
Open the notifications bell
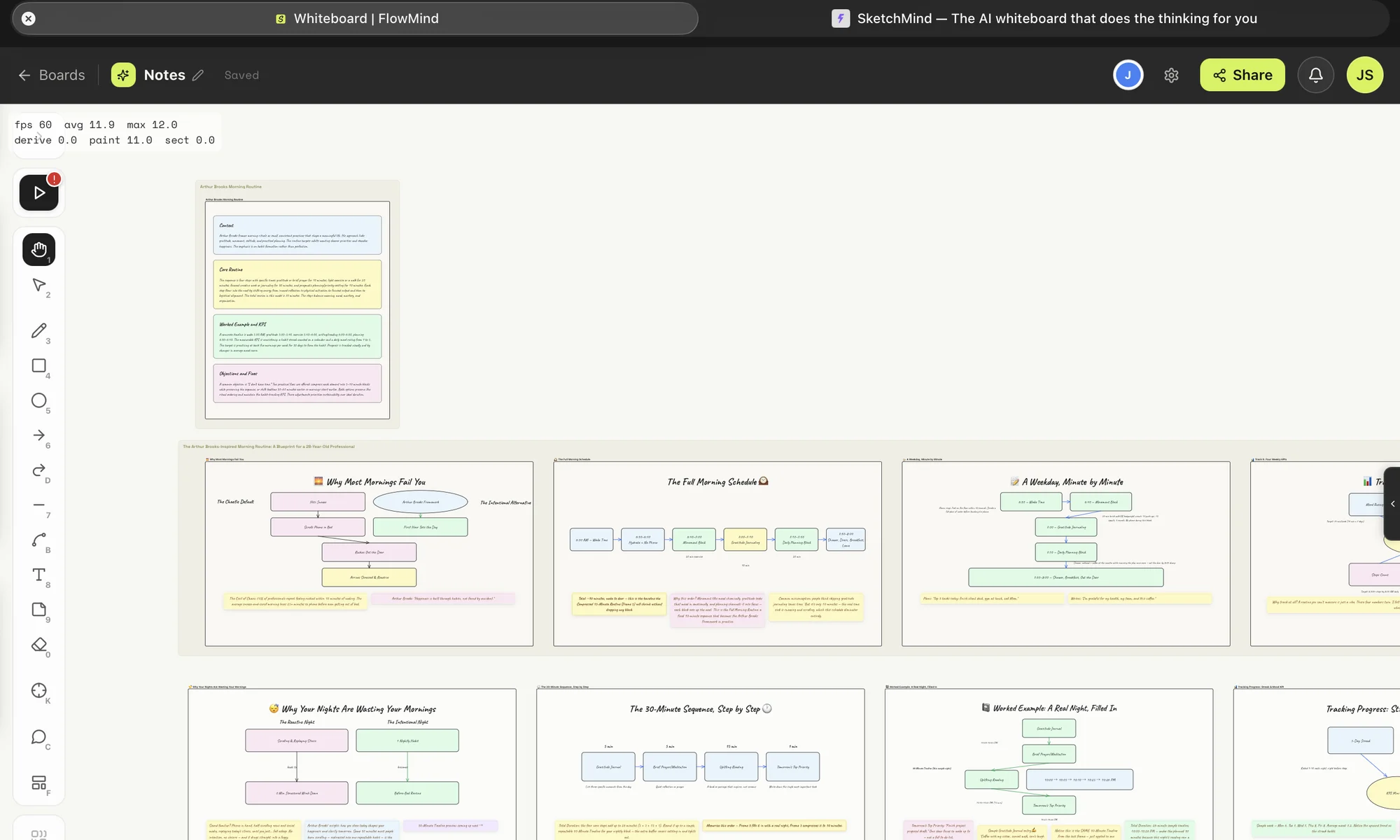tap(1316, 75)
